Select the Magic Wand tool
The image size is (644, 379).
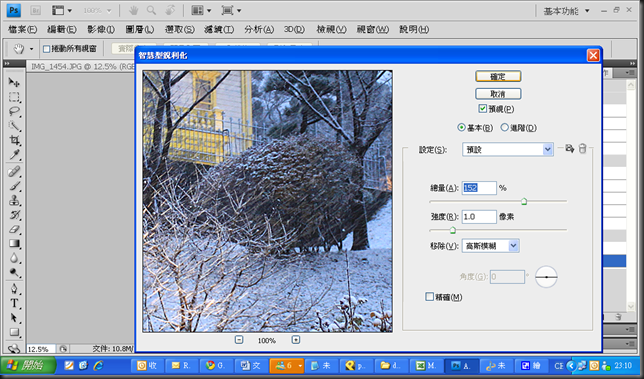click(x=14, y=126)
